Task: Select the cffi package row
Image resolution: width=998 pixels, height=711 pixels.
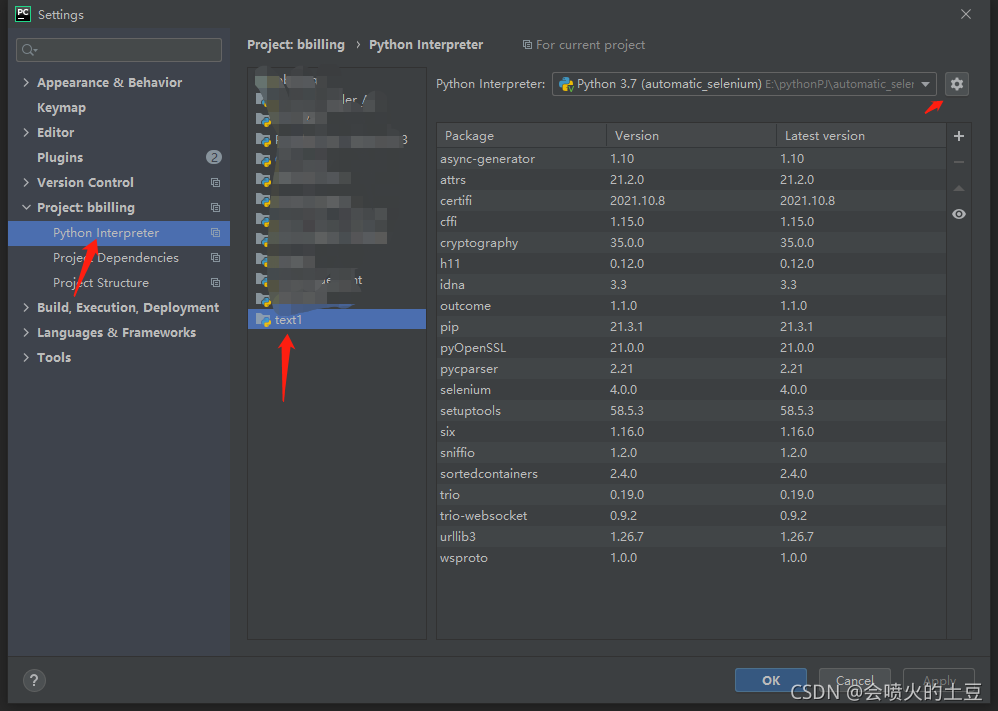Action: point(691,222)
